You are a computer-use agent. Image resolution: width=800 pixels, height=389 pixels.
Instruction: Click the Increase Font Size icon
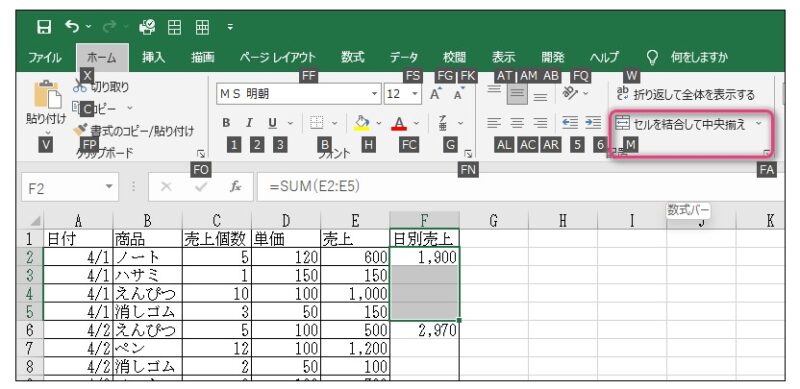pyautogui.click(x=435, y=94)
